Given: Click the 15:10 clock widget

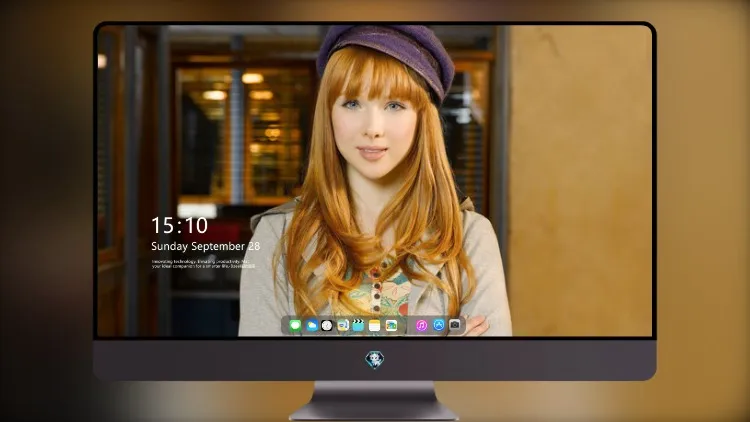Looking at the screenshot, I should click(179, 225).
